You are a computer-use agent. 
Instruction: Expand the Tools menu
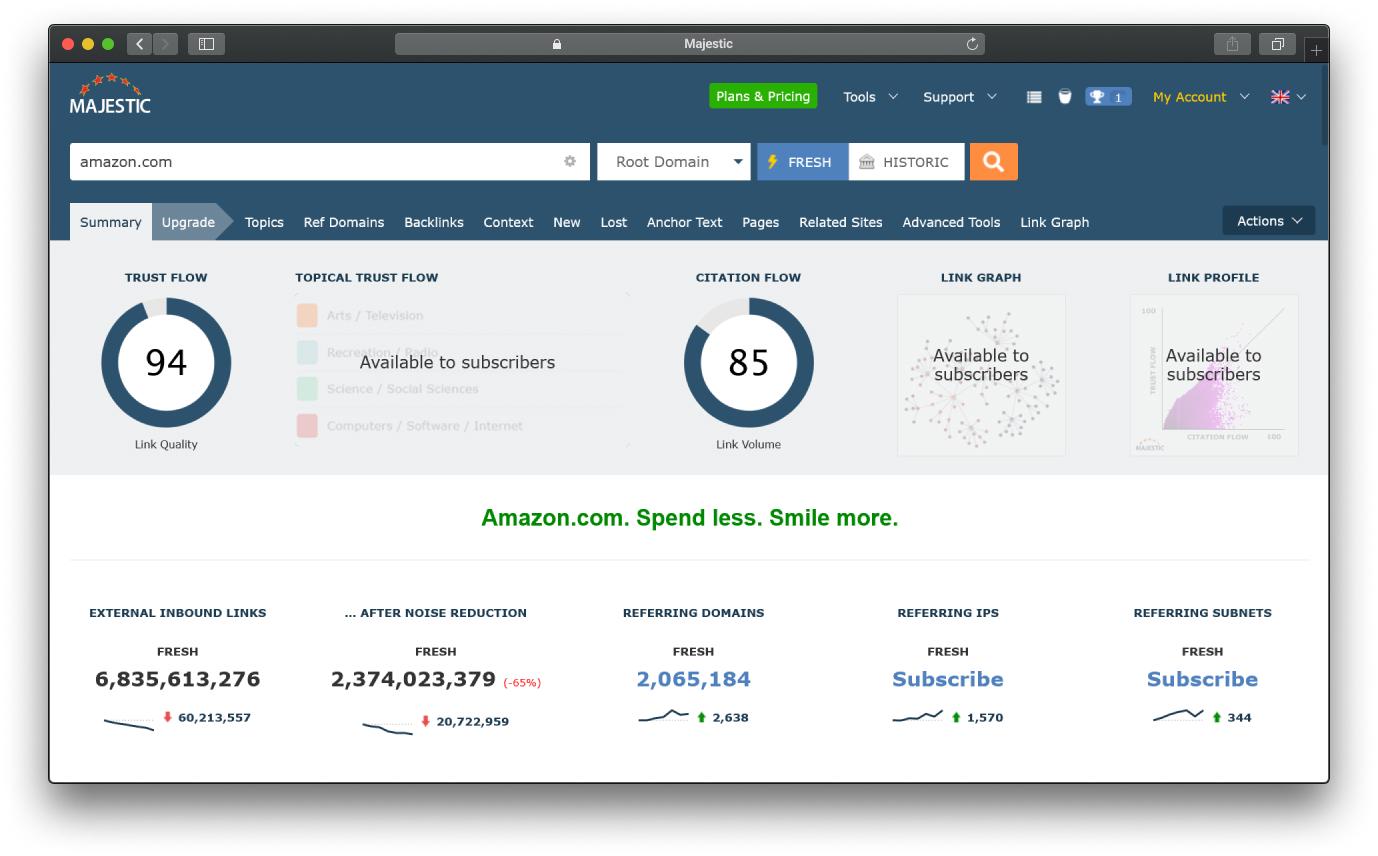tap(870, 97)
